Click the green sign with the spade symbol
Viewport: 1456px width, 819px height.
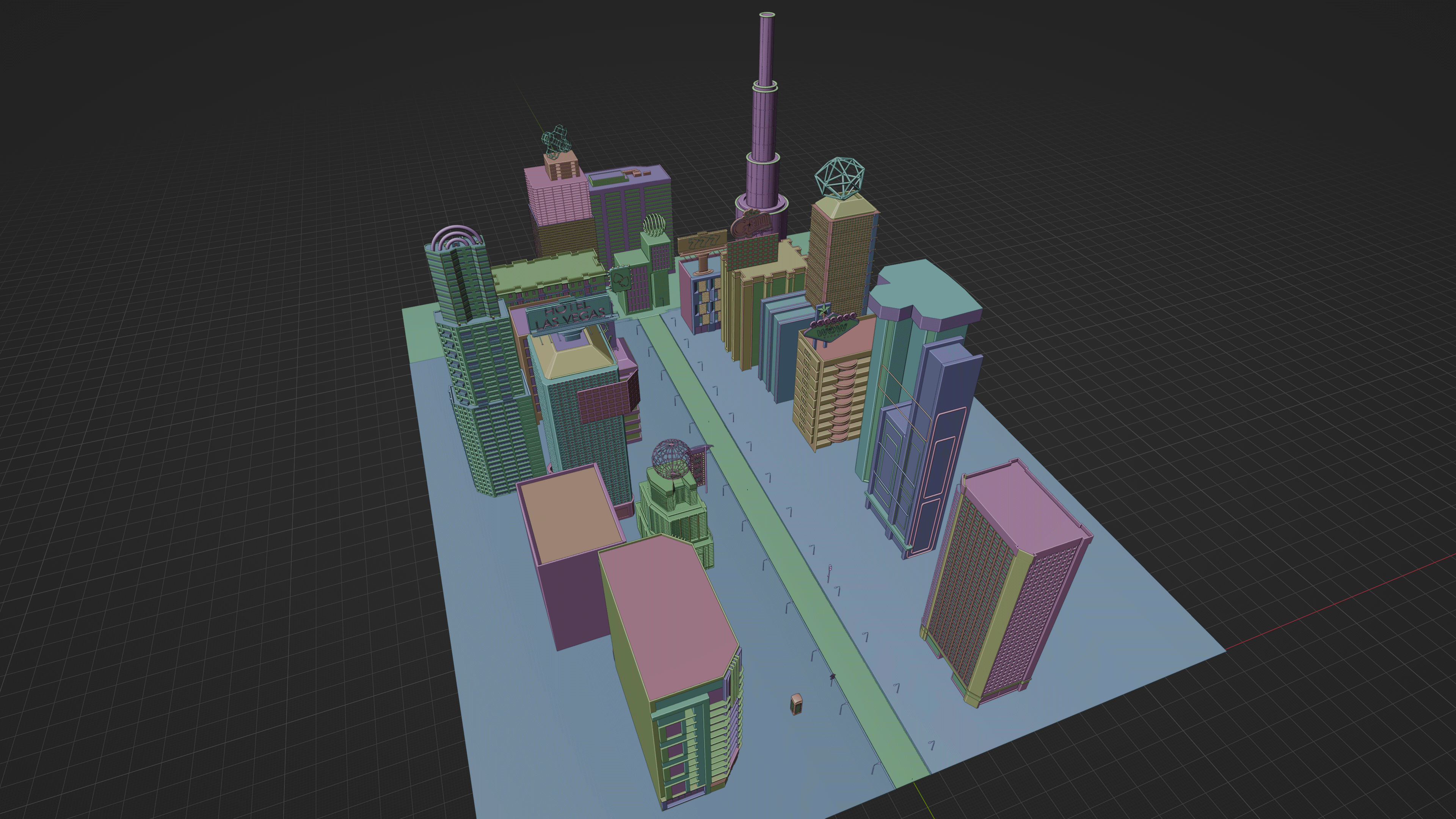pos(621,279)
